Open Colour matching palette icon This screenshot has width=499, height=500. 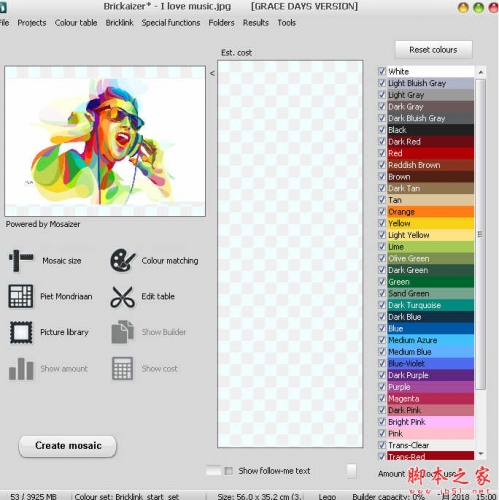(122, 260)
